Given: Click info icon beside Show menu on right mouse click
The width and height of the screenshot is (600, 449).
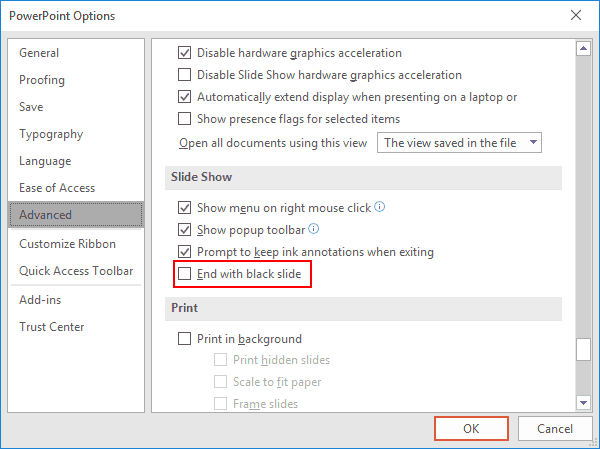Looking at the screenshot, I should click(x=379, y=207).
